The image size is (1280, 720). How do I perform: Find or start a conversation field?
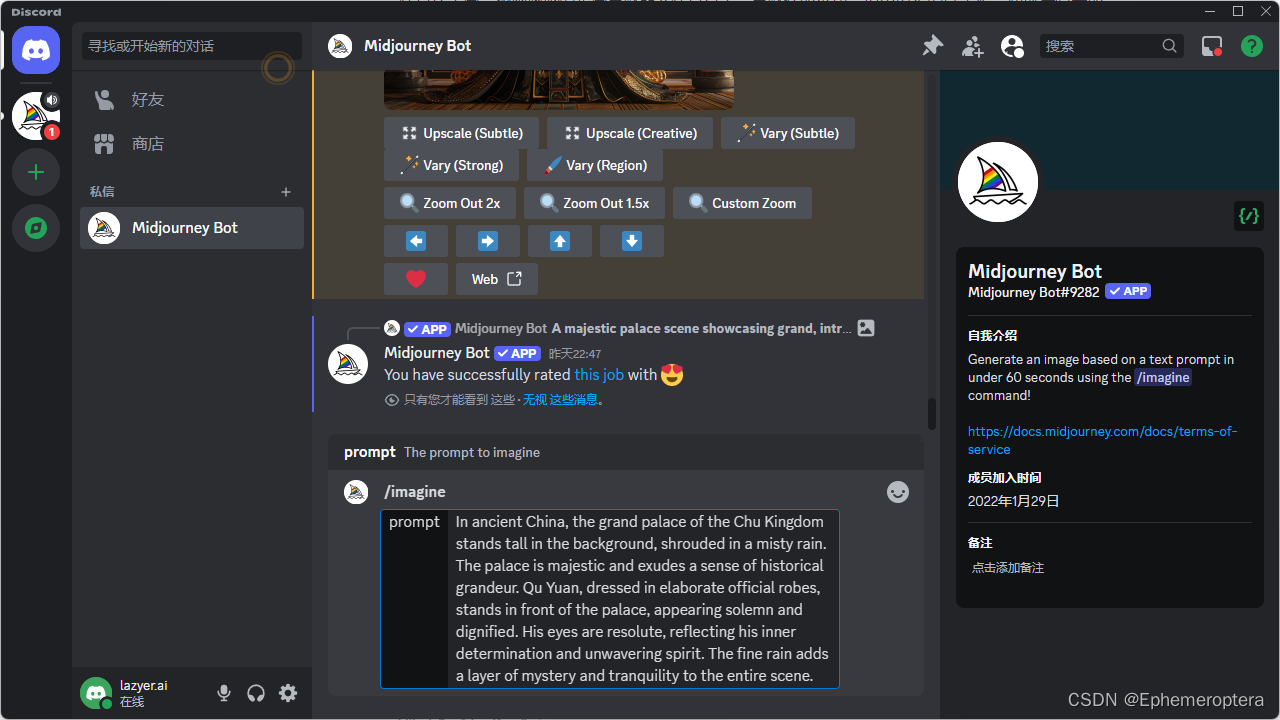coord(192,46)
